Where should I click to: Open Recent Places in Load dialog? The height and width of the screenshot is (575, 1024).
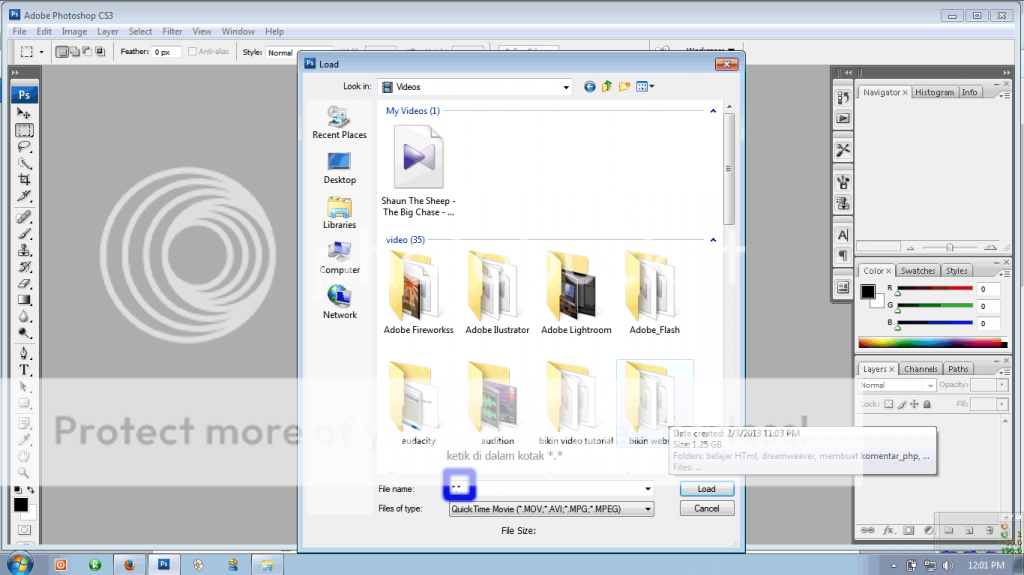coord(339,122)
